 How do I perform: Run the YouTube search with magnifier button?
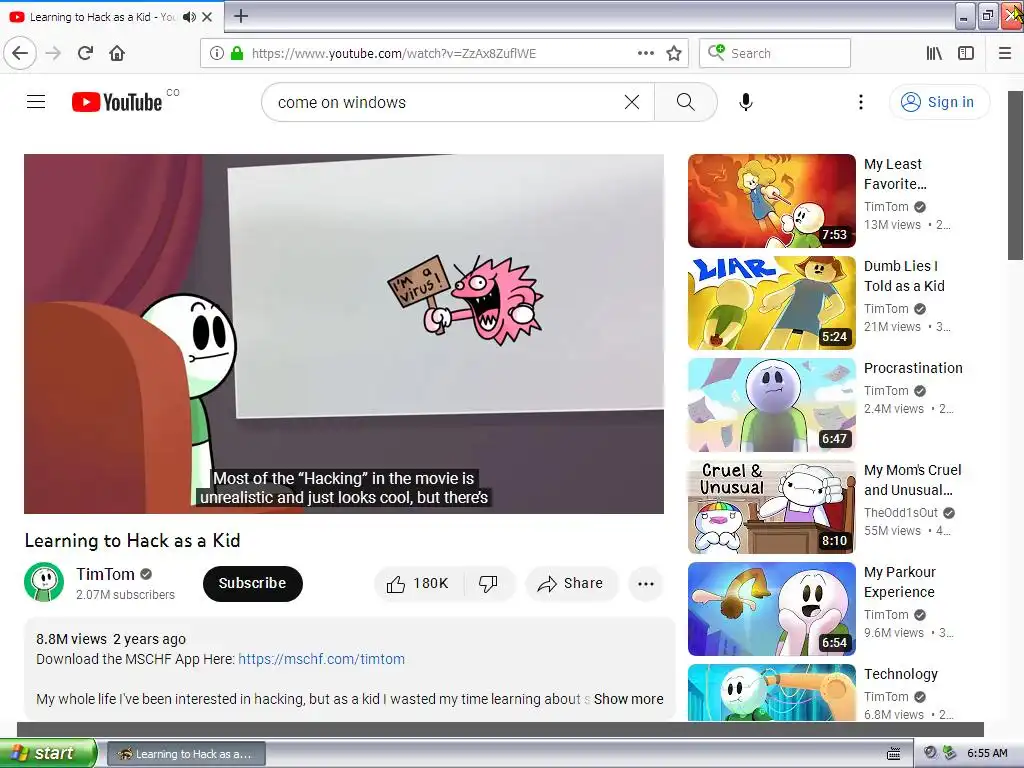(686, 102)
